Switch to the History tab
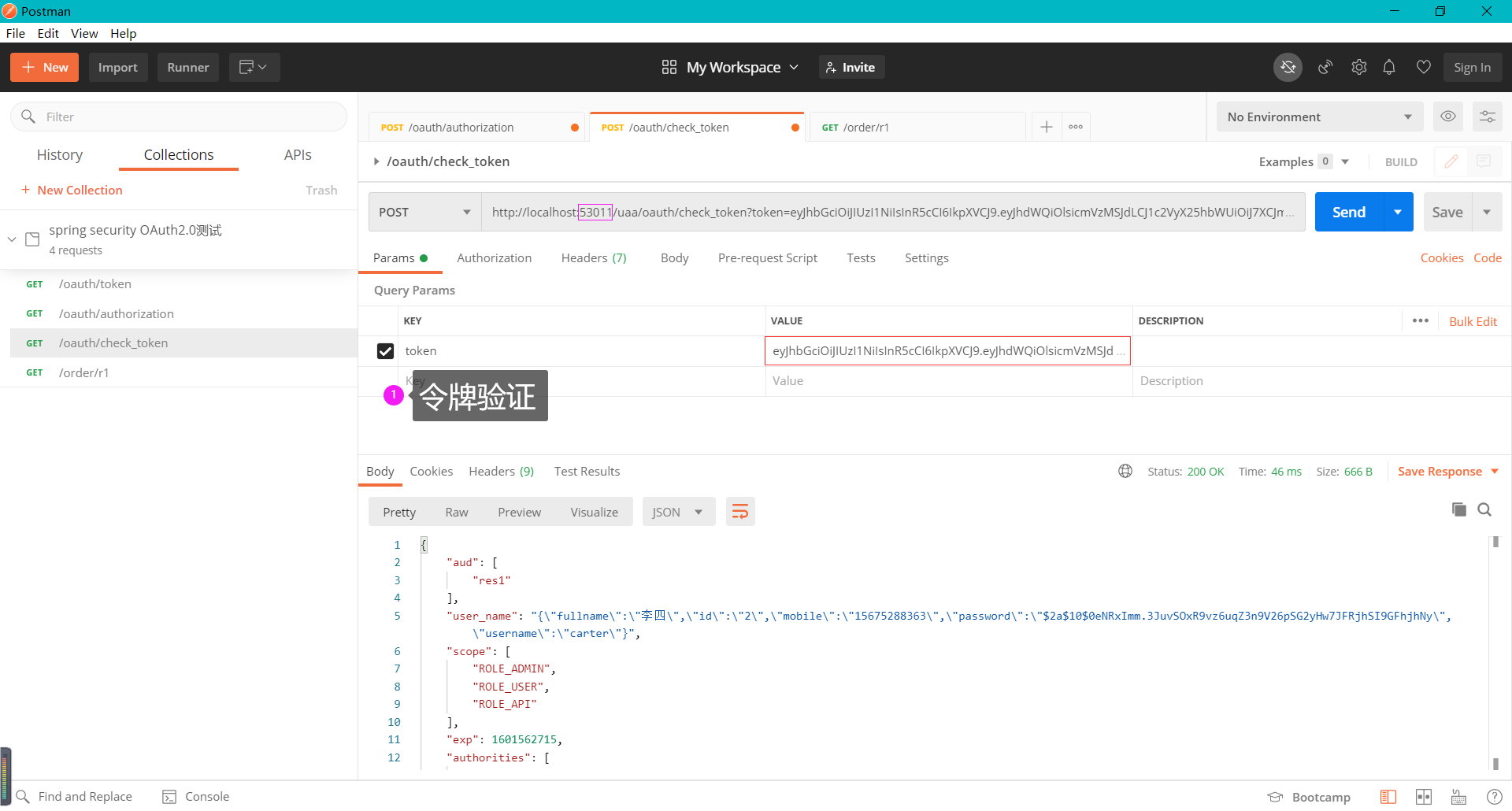The height and width of the screenshot is (811, 1512). click(x=60, y=154)
